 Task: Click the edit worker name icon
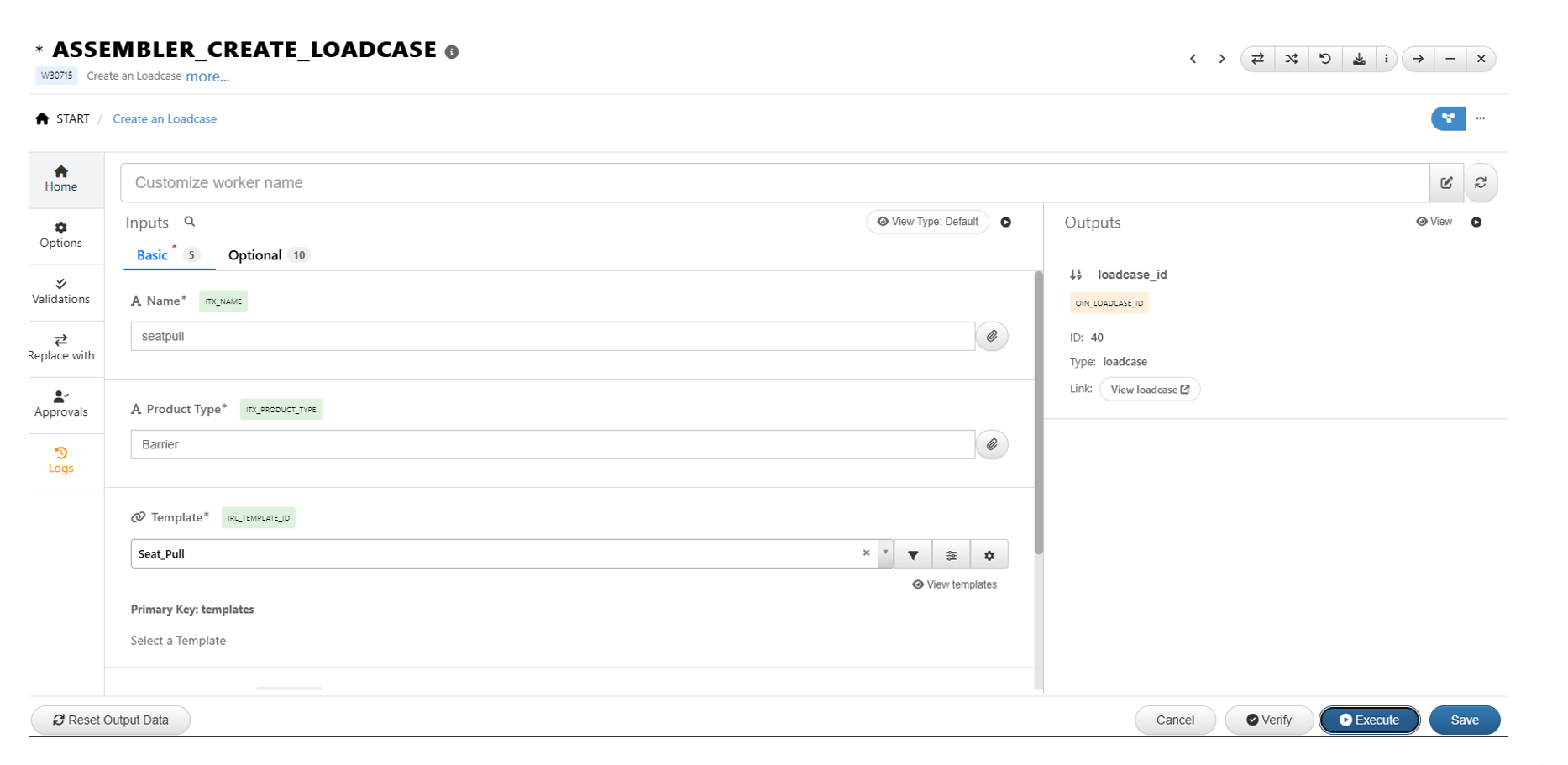pos(1446,183)
